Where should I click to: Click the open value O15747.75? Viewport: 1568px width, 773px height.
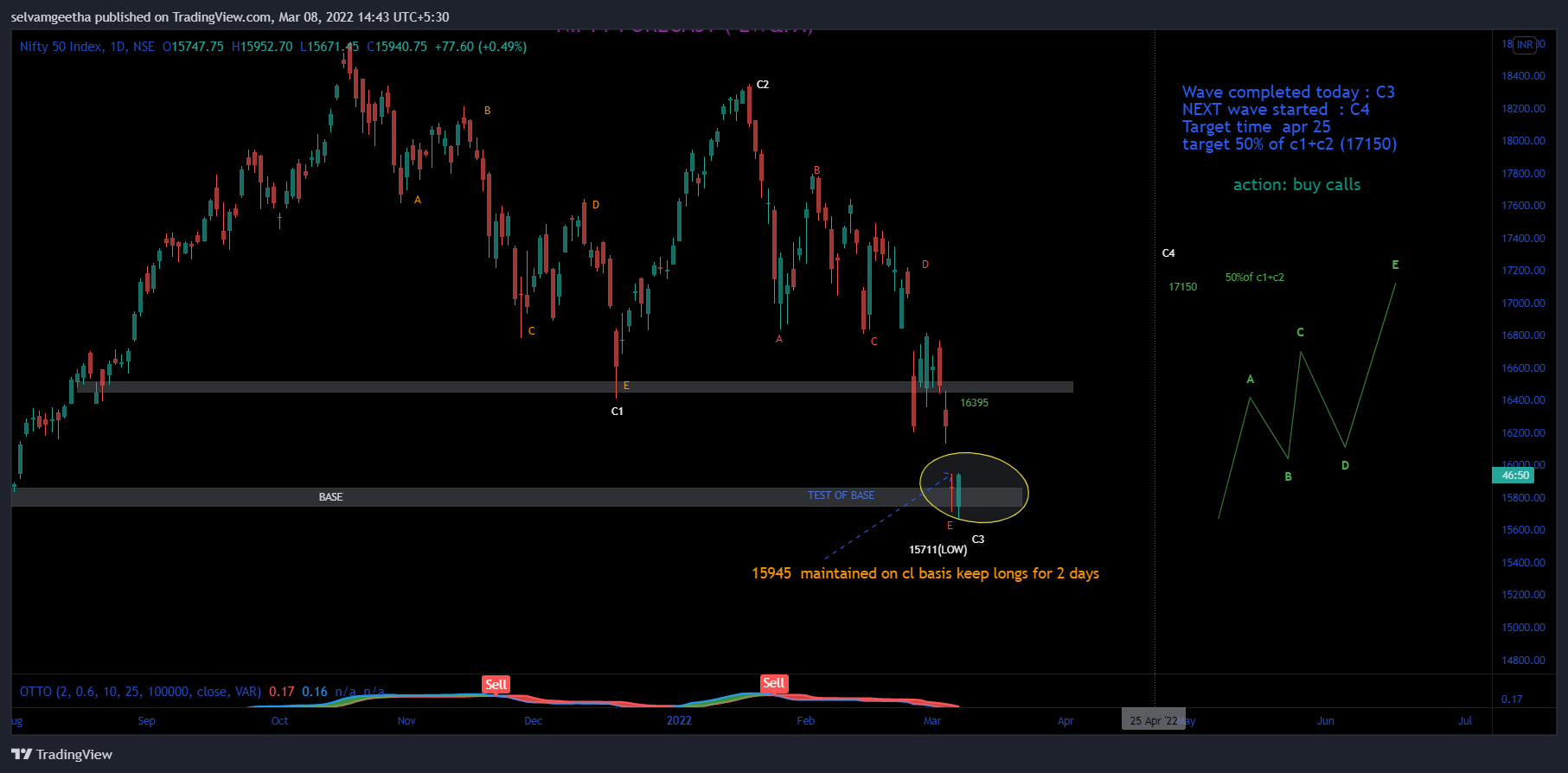(x=193, y=47)
